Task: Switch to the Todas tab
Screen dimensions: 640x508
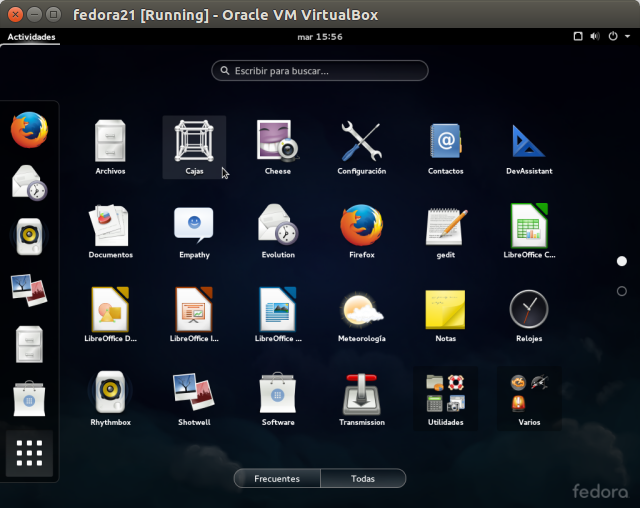Action: click(x=363, y=478)
